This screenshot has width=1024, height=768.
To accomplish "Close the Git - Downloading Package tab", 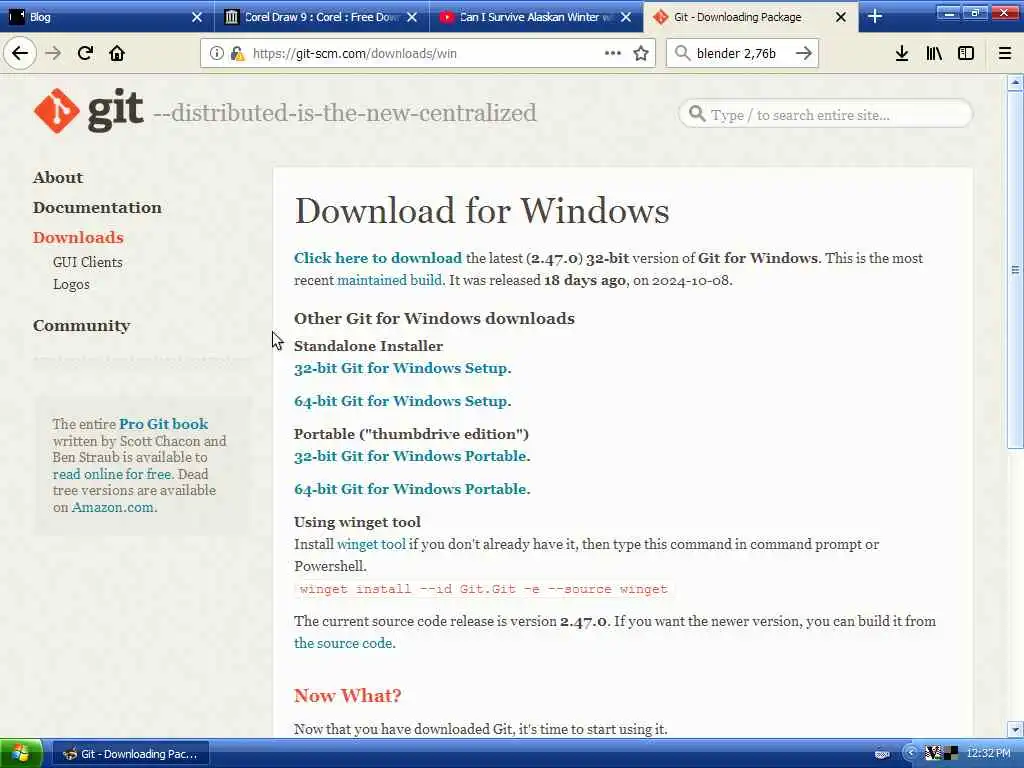I will click(841, 17).
